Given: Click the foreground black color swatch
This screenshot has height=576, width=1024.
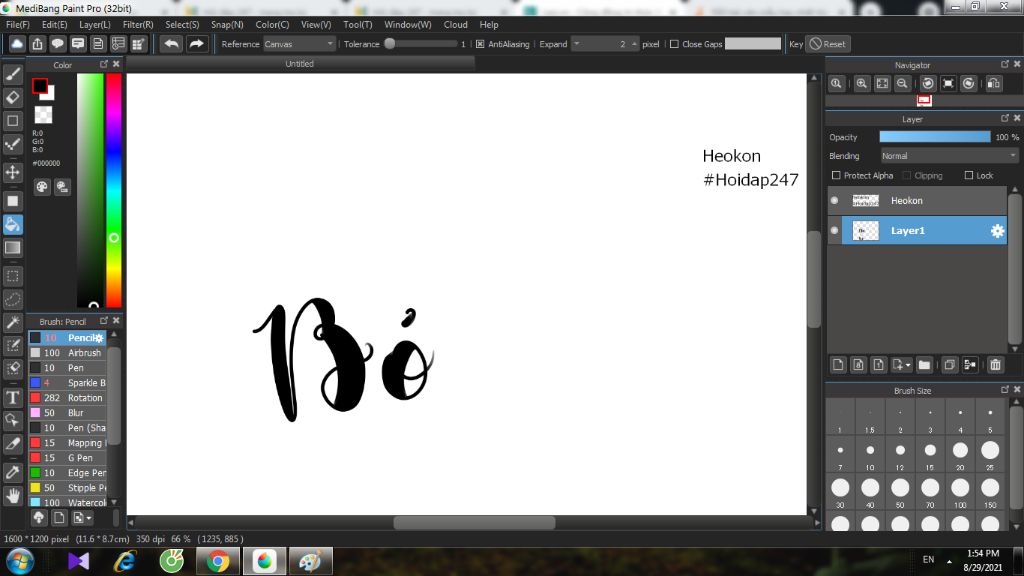Looking at the screenshot, I should tap(39, 86).
